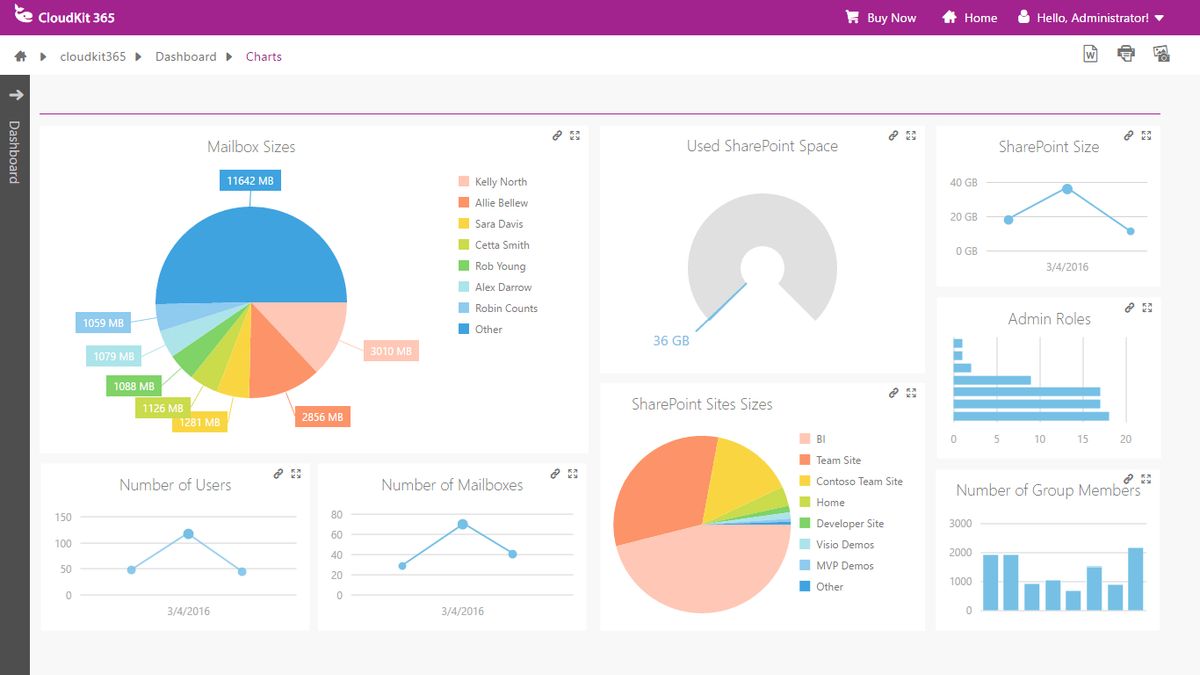Expand the Admin Roles chart to fullscreen
Viewport: 1200px width, 675px height.
pyautogui.click(x=1146, y=307)
